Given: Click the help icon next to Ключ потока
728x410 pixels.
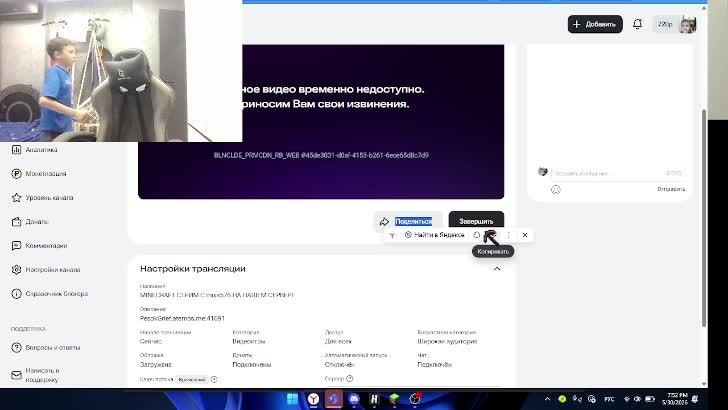Looking at the screenshot, I should (x=214, y=379).
